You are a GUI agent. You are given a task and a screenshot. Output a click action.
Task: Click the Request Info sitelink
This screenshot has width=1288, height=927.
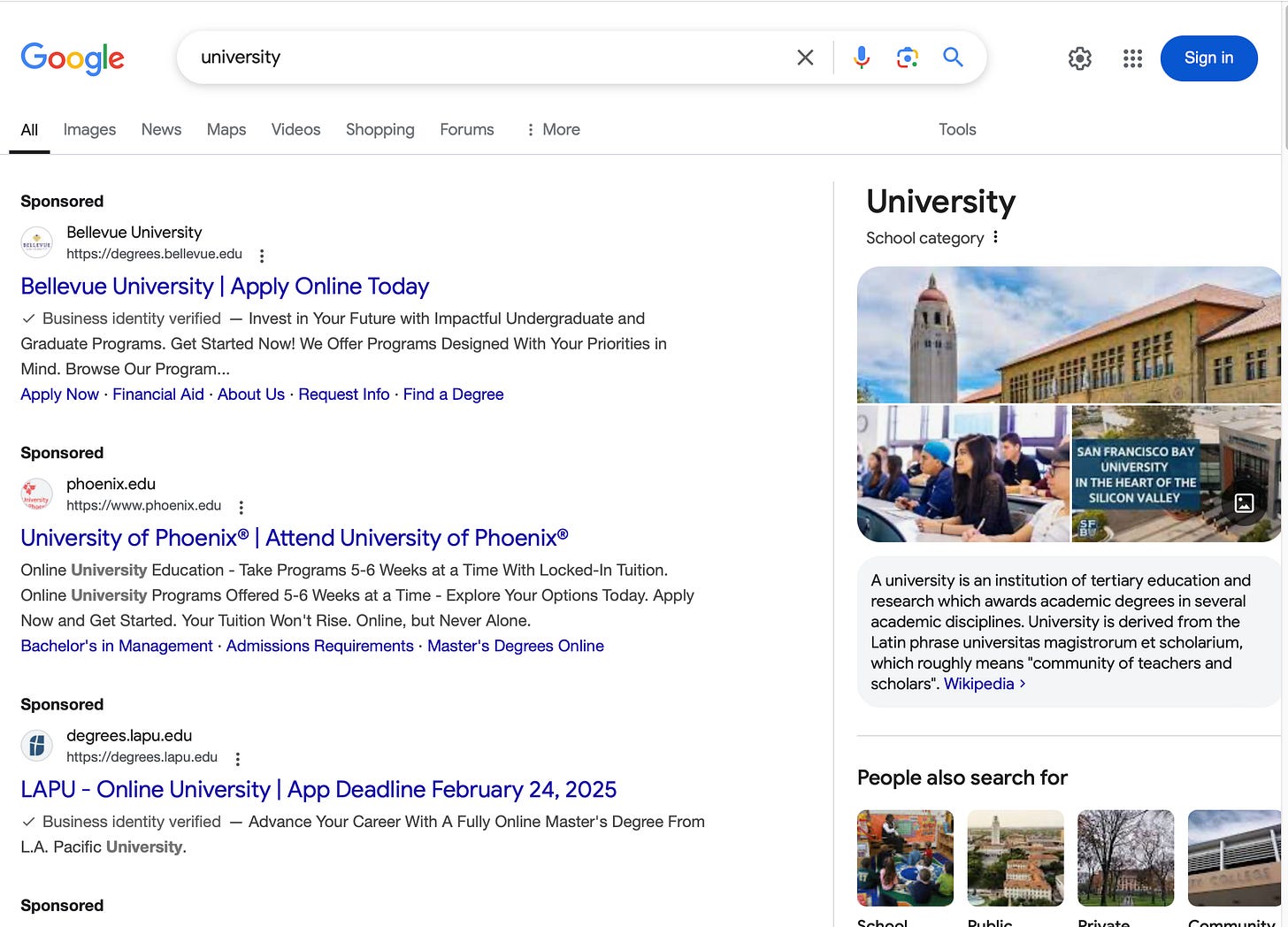pos(344,395)
